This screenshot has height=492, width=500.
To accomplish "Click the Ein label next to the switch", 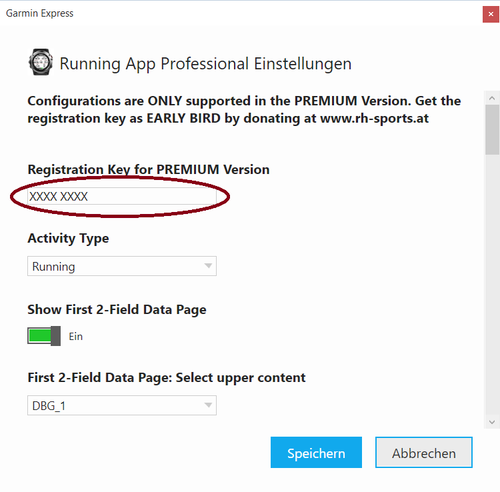I will [76, 336].
